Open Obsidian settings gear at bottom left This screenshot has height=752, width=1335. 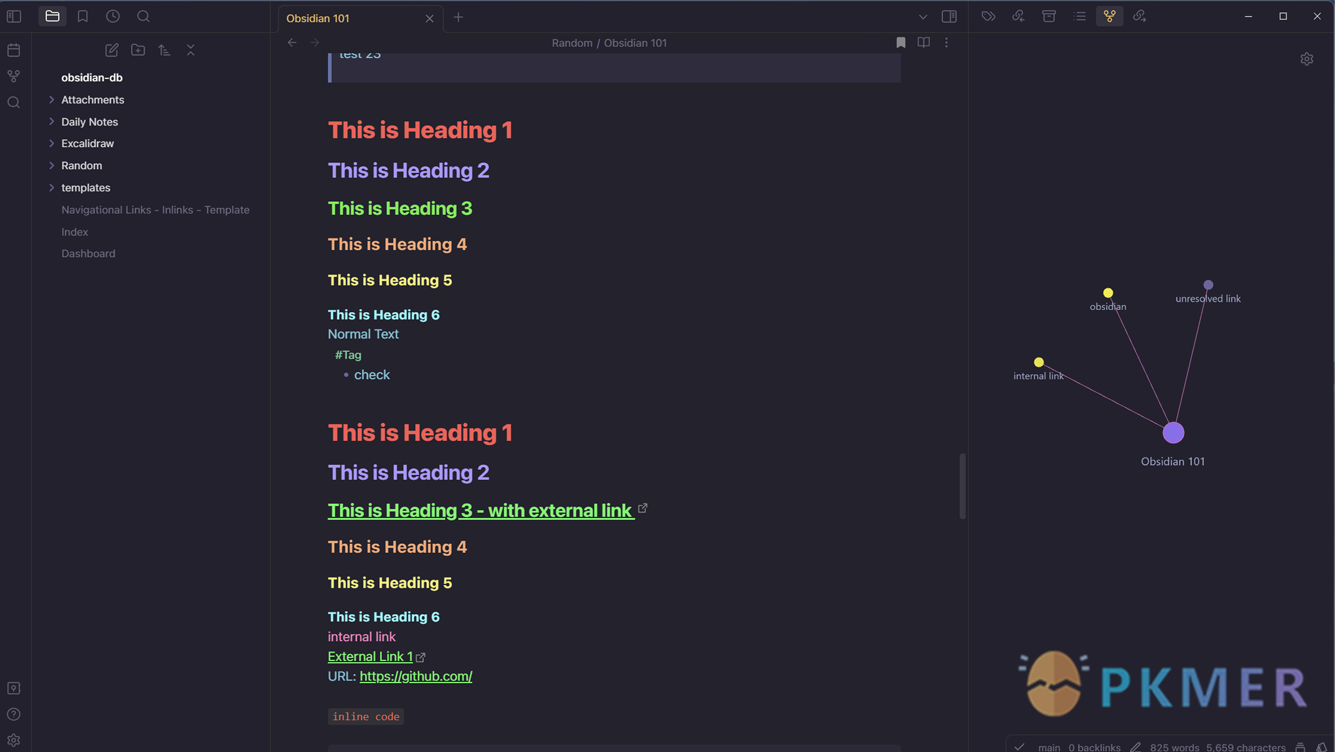[x=14, y=740]
